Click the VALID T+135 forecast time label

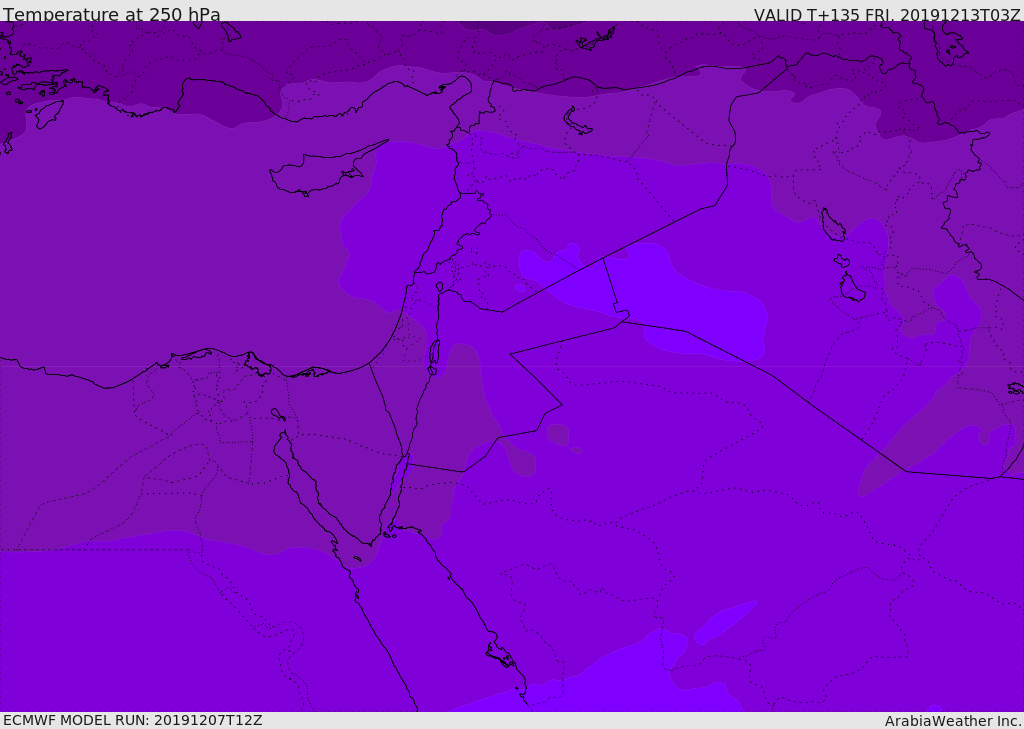[887, 14]
